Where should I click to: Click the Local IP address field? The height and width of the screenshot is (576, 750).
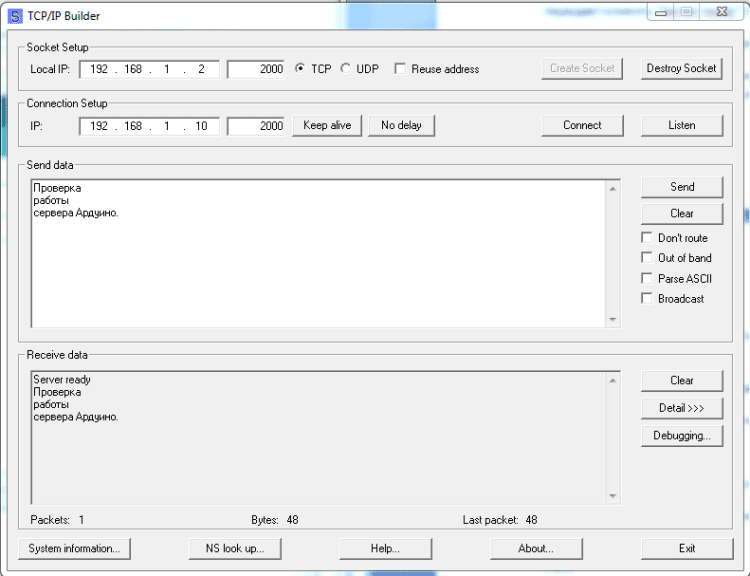click(x=149, y=69)
